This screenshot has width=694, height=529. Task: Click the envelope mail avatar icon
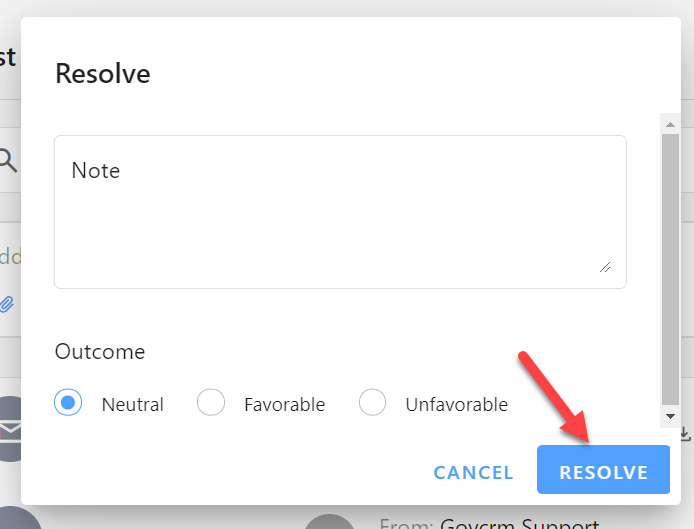[10, 429]
